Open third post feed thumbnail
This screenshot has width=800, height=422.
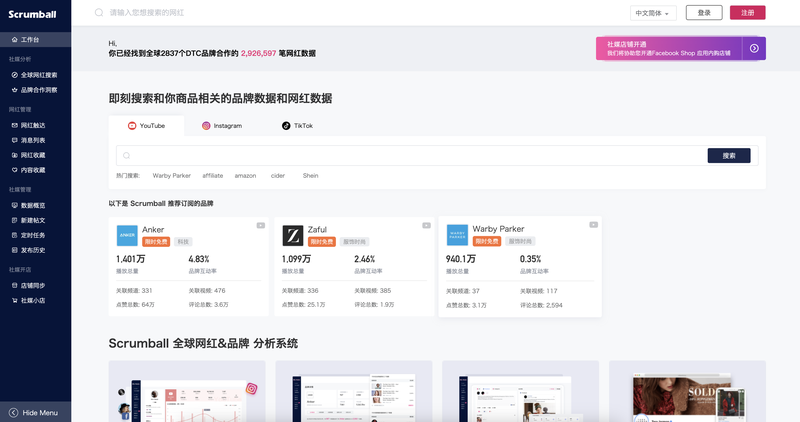click(520, 391)
